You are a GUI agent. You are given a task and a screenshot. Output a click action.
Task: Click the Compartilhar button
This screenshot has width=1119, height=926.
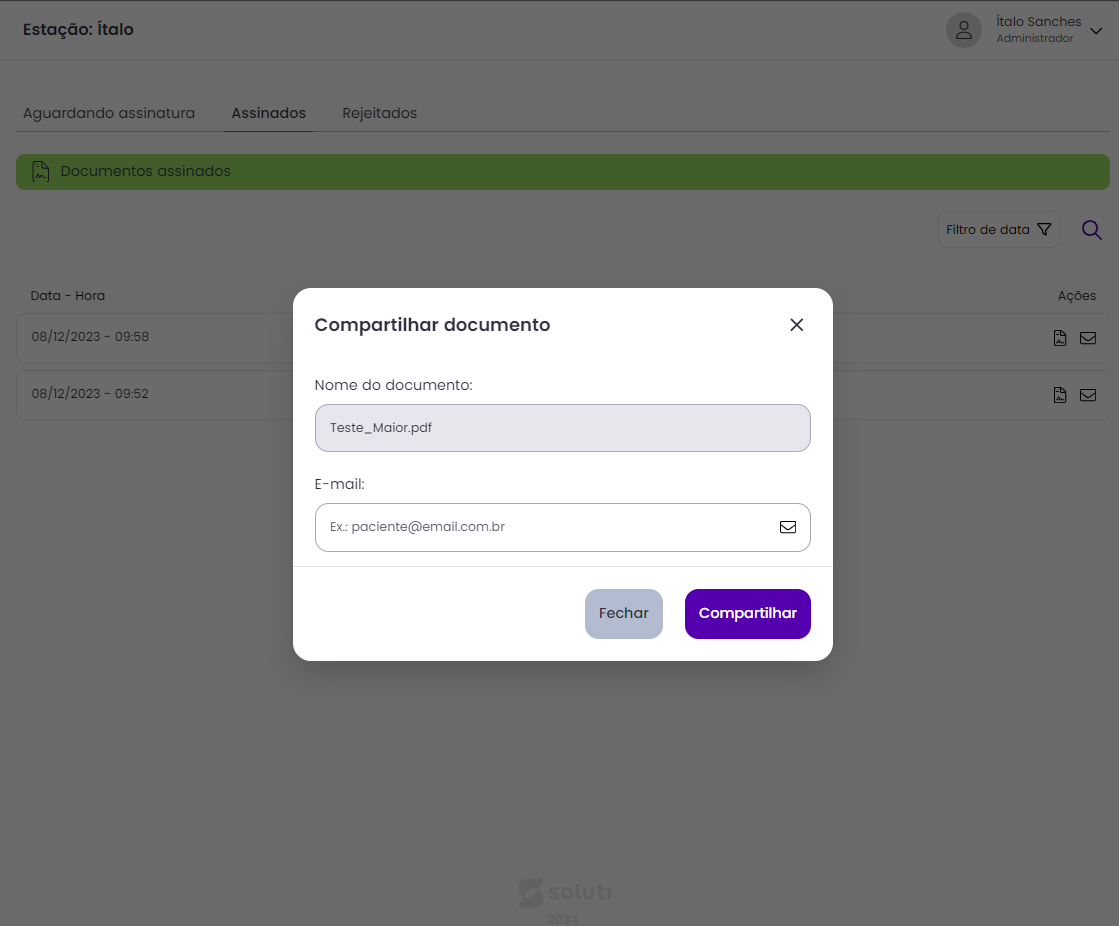[x=747, y=613]
